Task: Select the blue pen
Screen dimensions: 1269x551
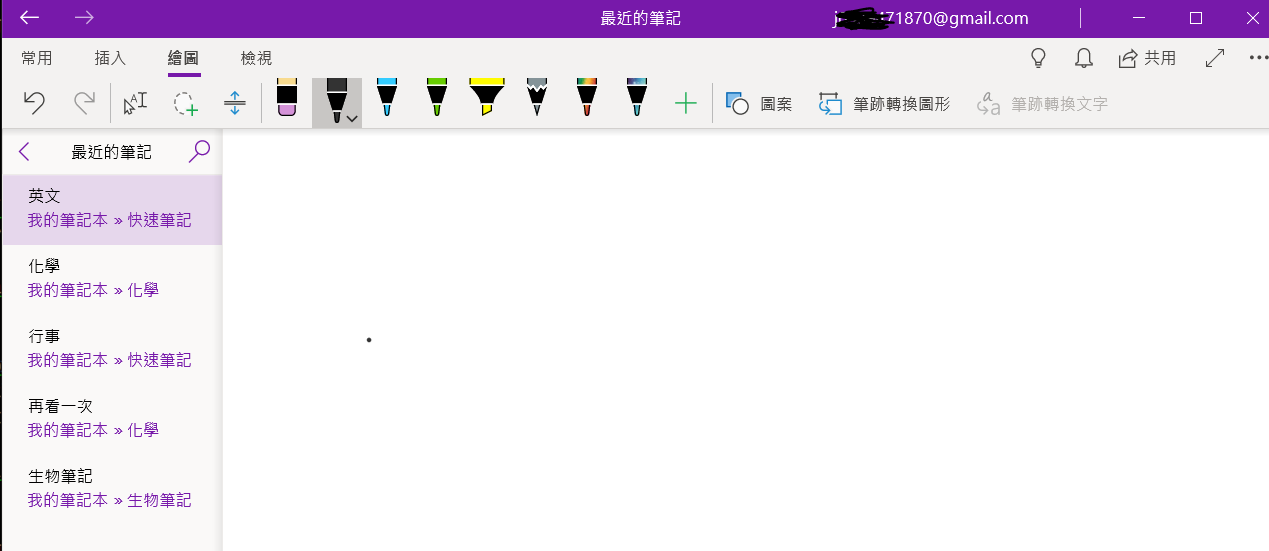Action: [387, 98]
